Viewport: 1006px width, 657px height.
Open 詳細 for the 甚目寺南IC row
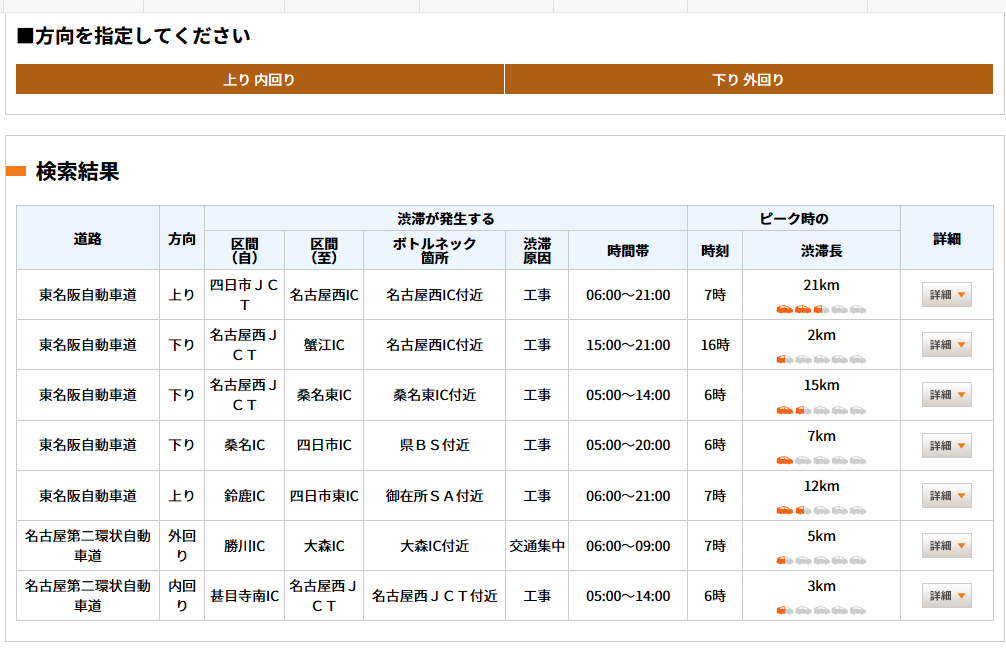tap(946, 596)
